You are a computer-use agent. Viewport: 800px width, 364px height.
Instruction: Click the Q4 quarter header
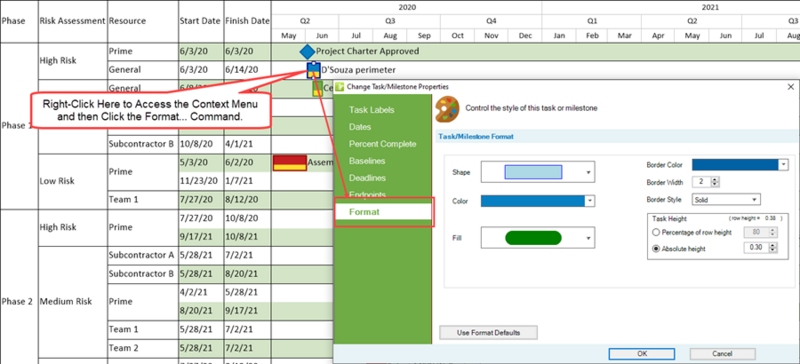coord(491,21)
